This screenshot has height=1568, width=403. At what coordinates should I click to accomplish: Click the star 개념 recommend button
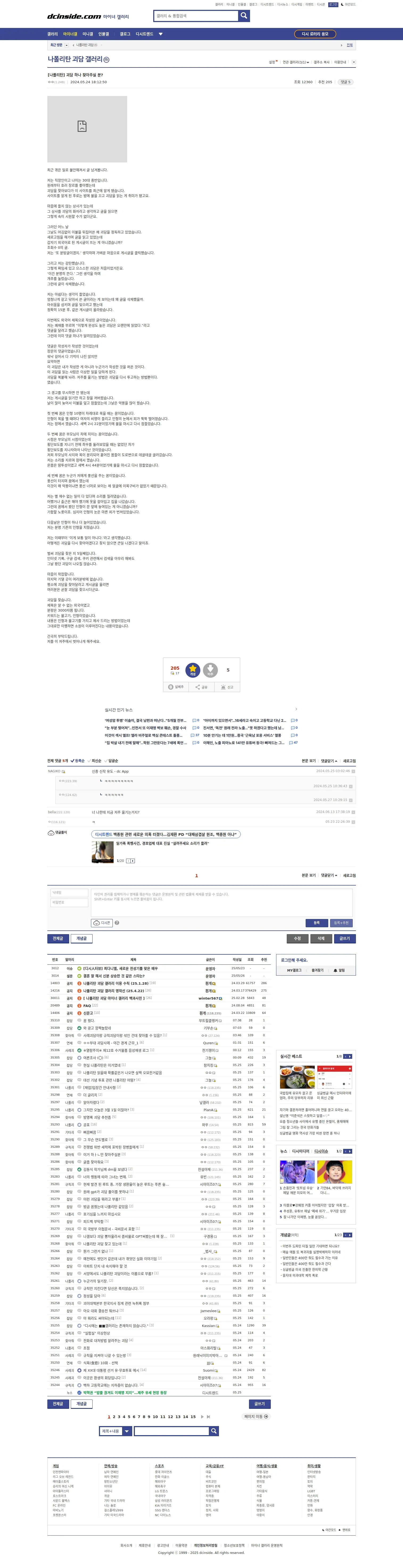pos(193,670)
